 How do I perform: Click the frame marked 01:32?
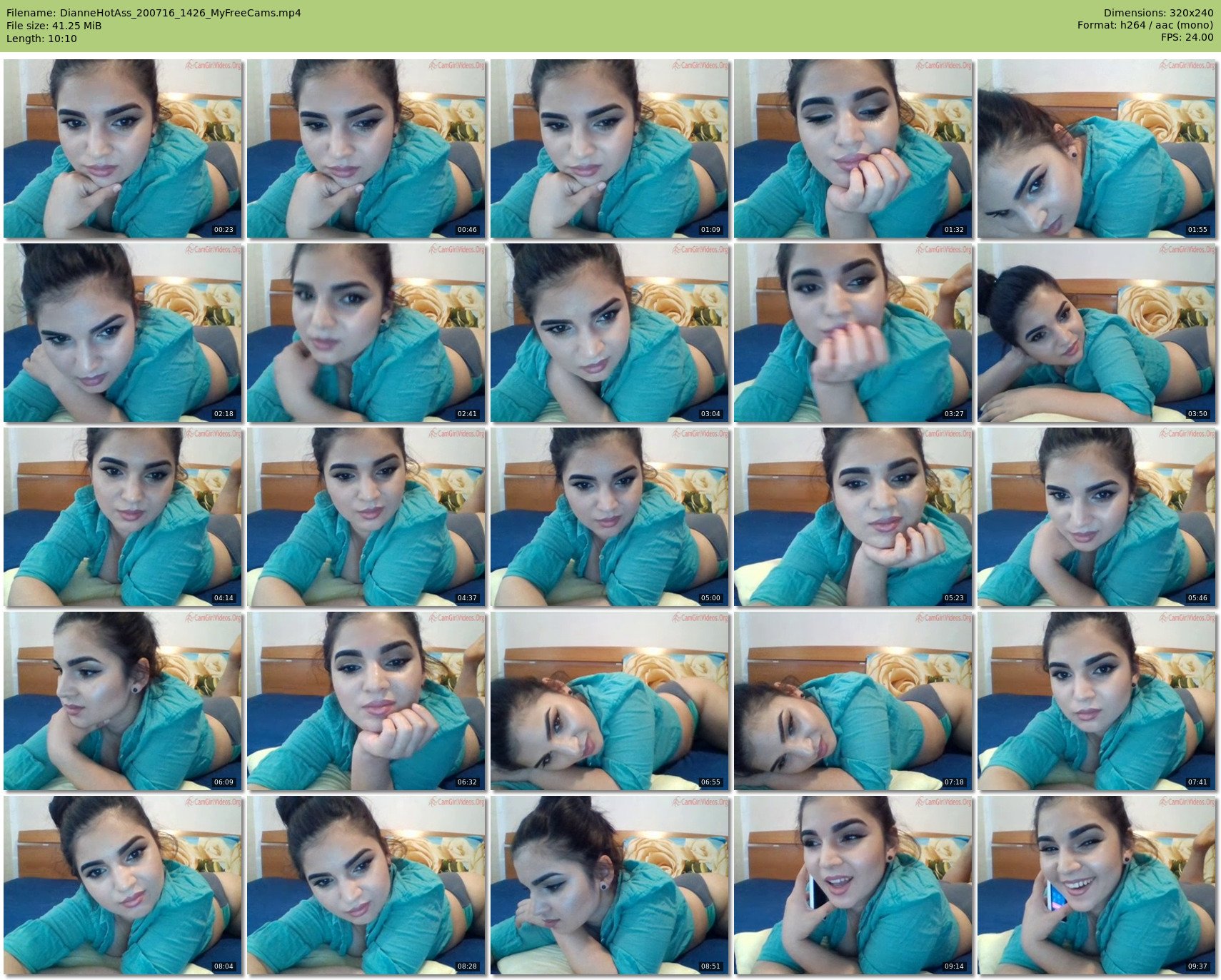[853, 148]
